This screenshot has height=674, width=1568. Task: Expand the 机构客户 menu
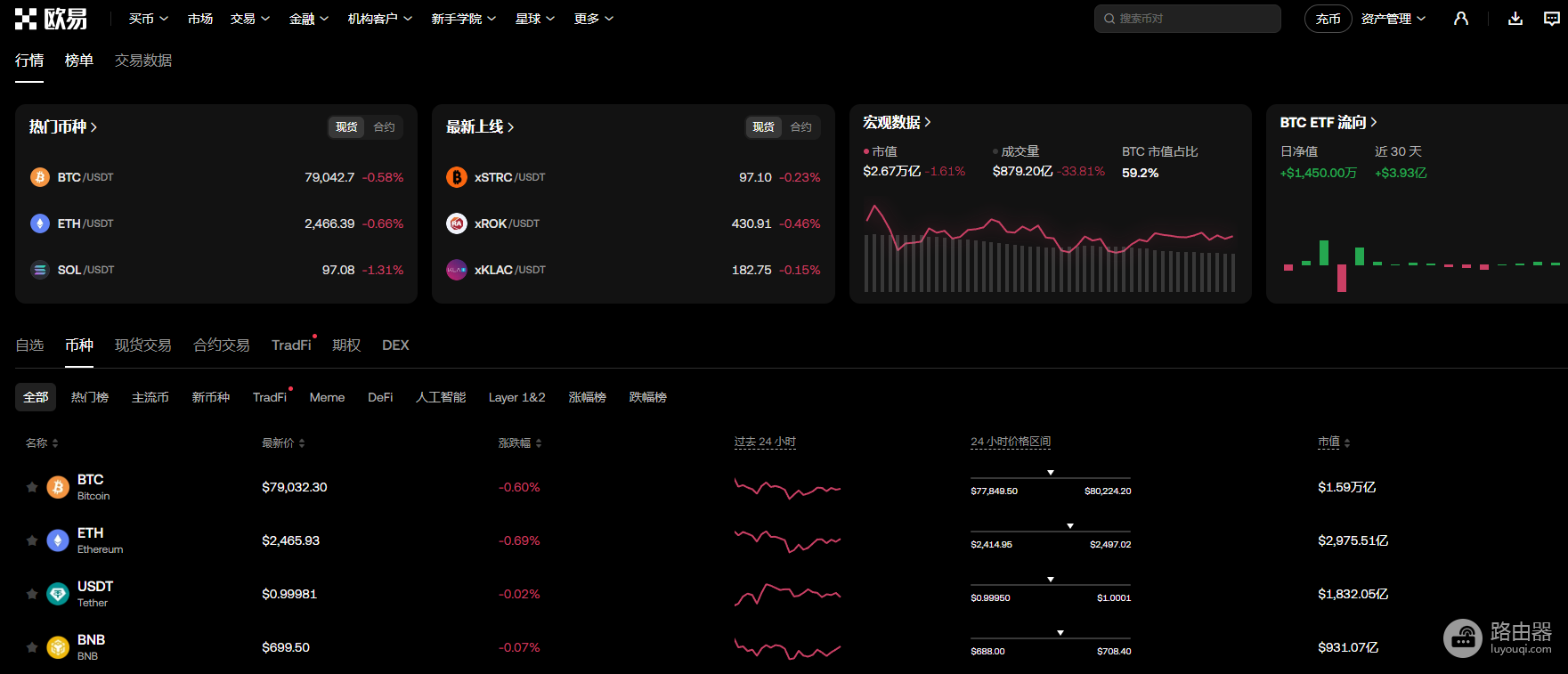pyautogui.click(x=380, y=19)
